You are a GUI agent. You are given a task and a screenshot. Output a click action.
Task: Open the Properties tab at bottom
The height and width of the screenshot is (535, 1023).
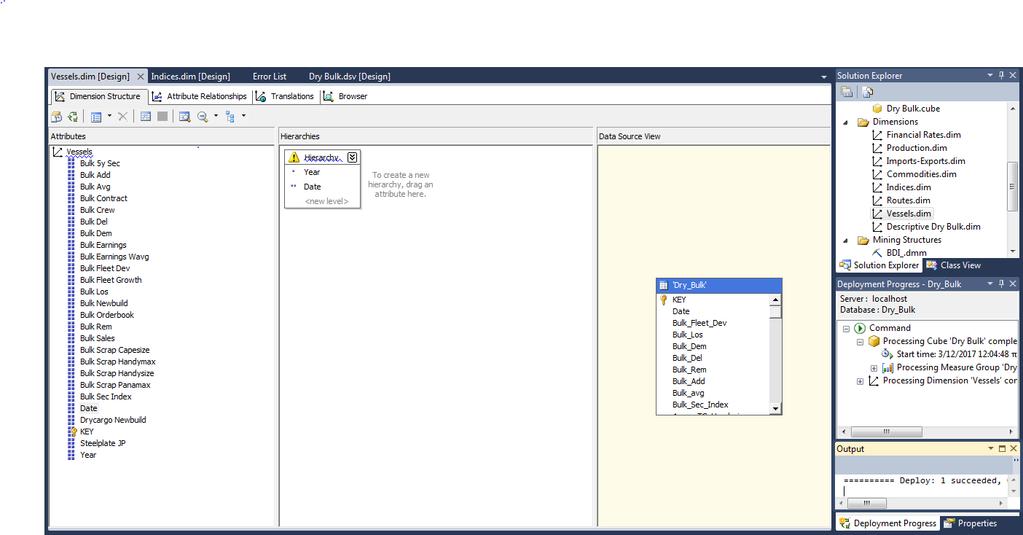(x=970, y=523)
